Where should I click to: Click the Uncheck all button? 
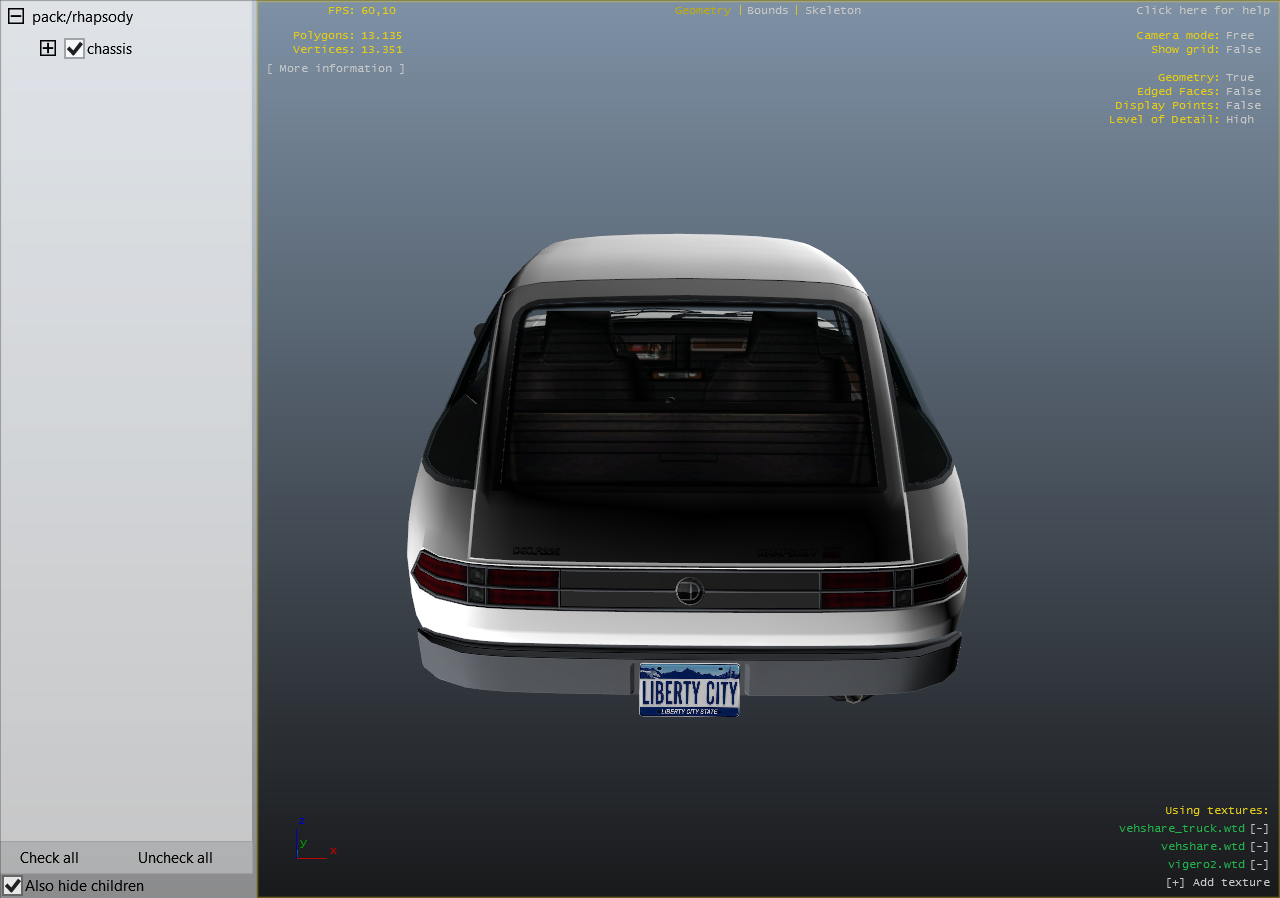click(175, 858)
